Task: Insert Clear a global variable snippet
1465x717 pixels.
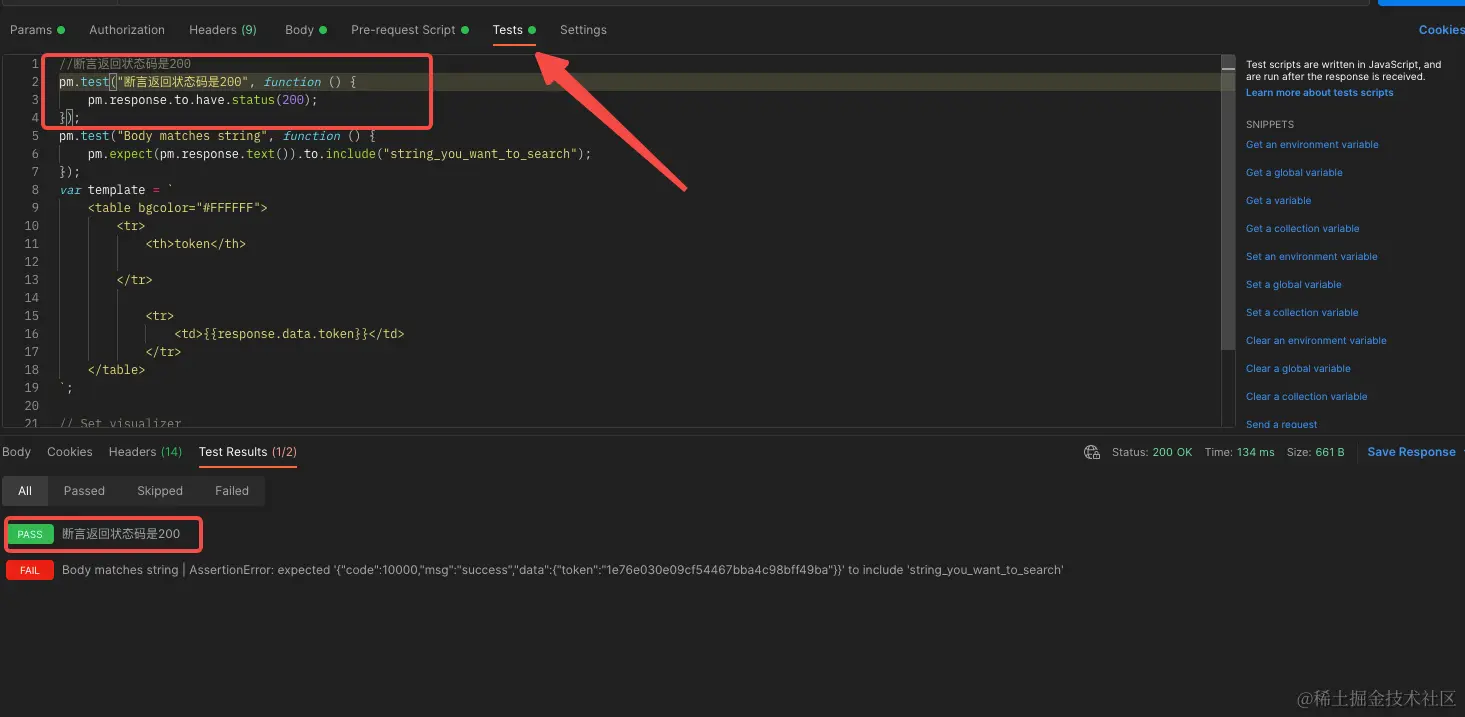Action: pyautogui.click(x=1298, y=369)
